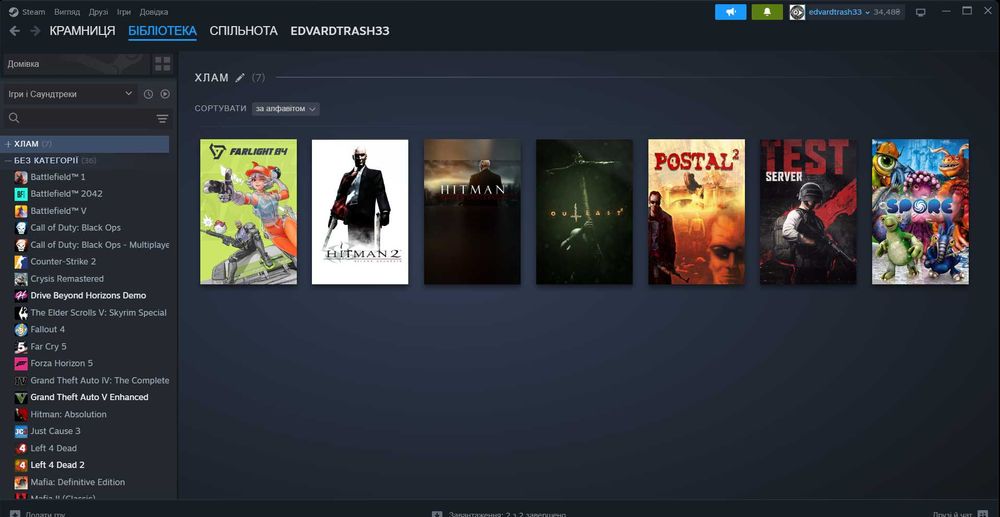Open Друзі й чат at bottom right

960,514
